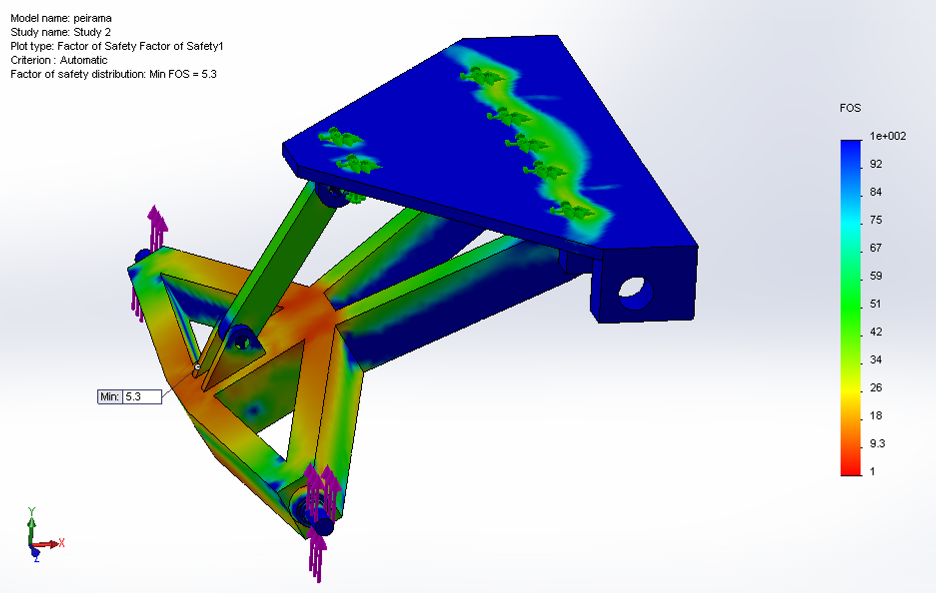Click the Plot type Factor of Safety line

(x=117, y=46)
